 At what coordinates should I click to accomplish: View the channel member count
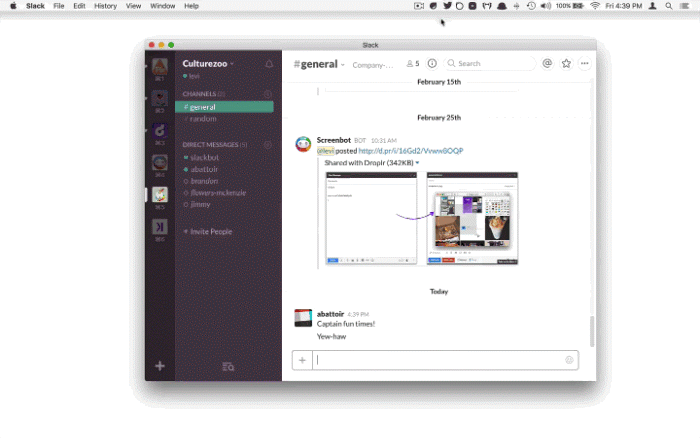point(412,64)
